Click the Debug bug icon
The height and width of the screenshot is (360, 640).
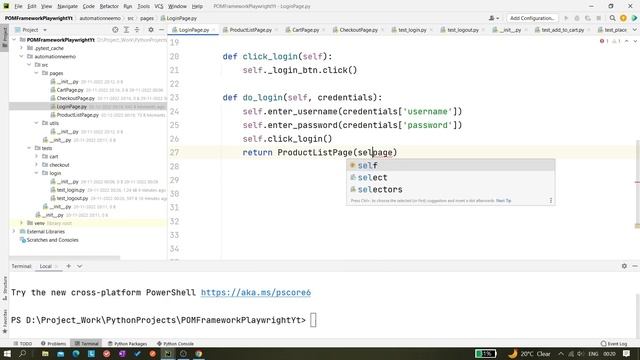point(577,18)
